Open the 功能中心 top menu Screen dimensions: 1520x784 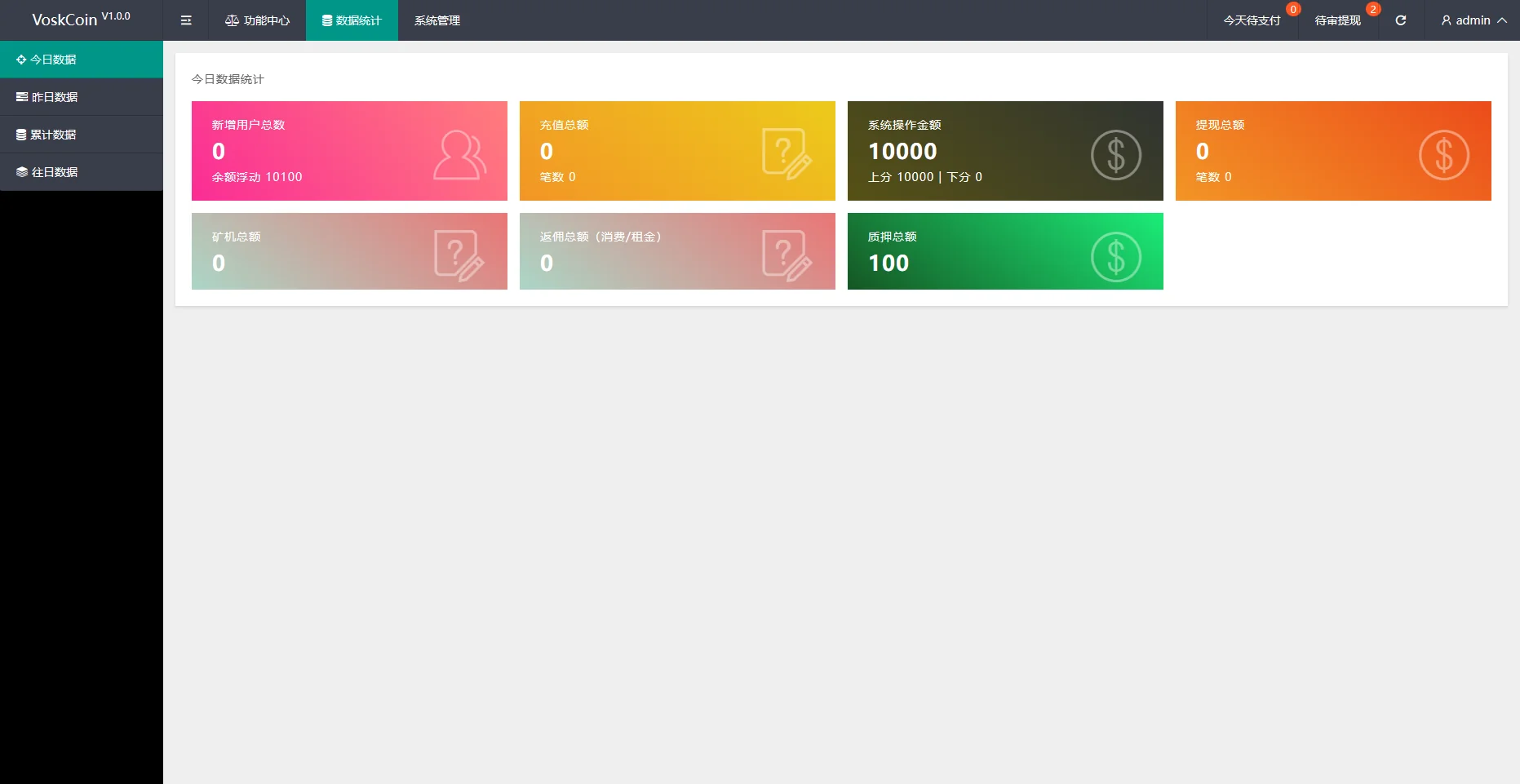[x=258, y=20]
